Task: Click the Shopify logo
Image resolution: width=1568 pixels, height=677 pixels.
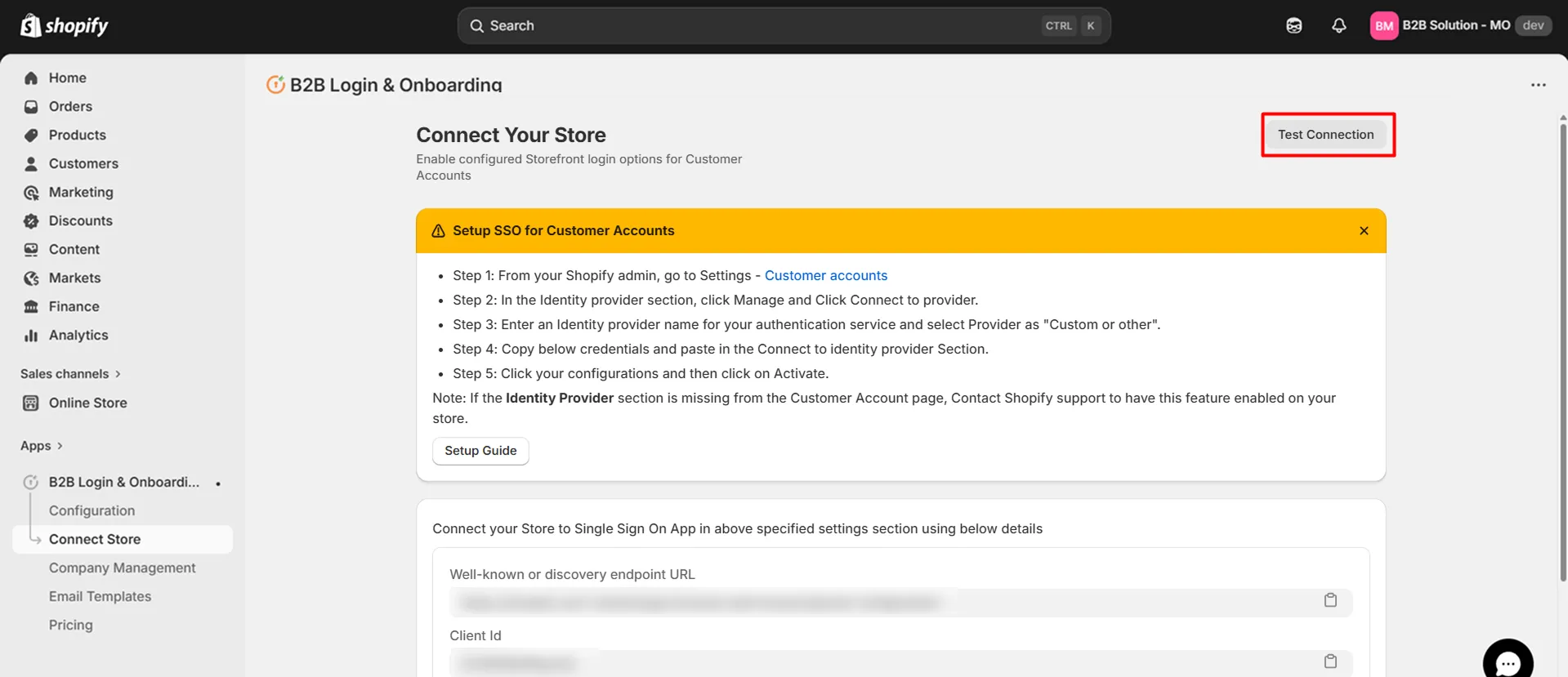Action: click(64, 26)
